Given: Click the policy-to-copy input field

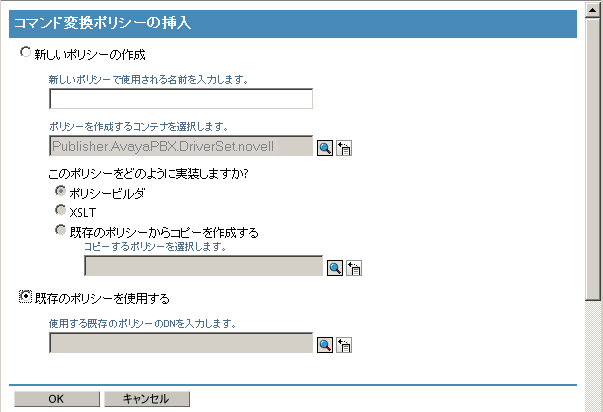Looking at the screenshot, I should point(203,266).
